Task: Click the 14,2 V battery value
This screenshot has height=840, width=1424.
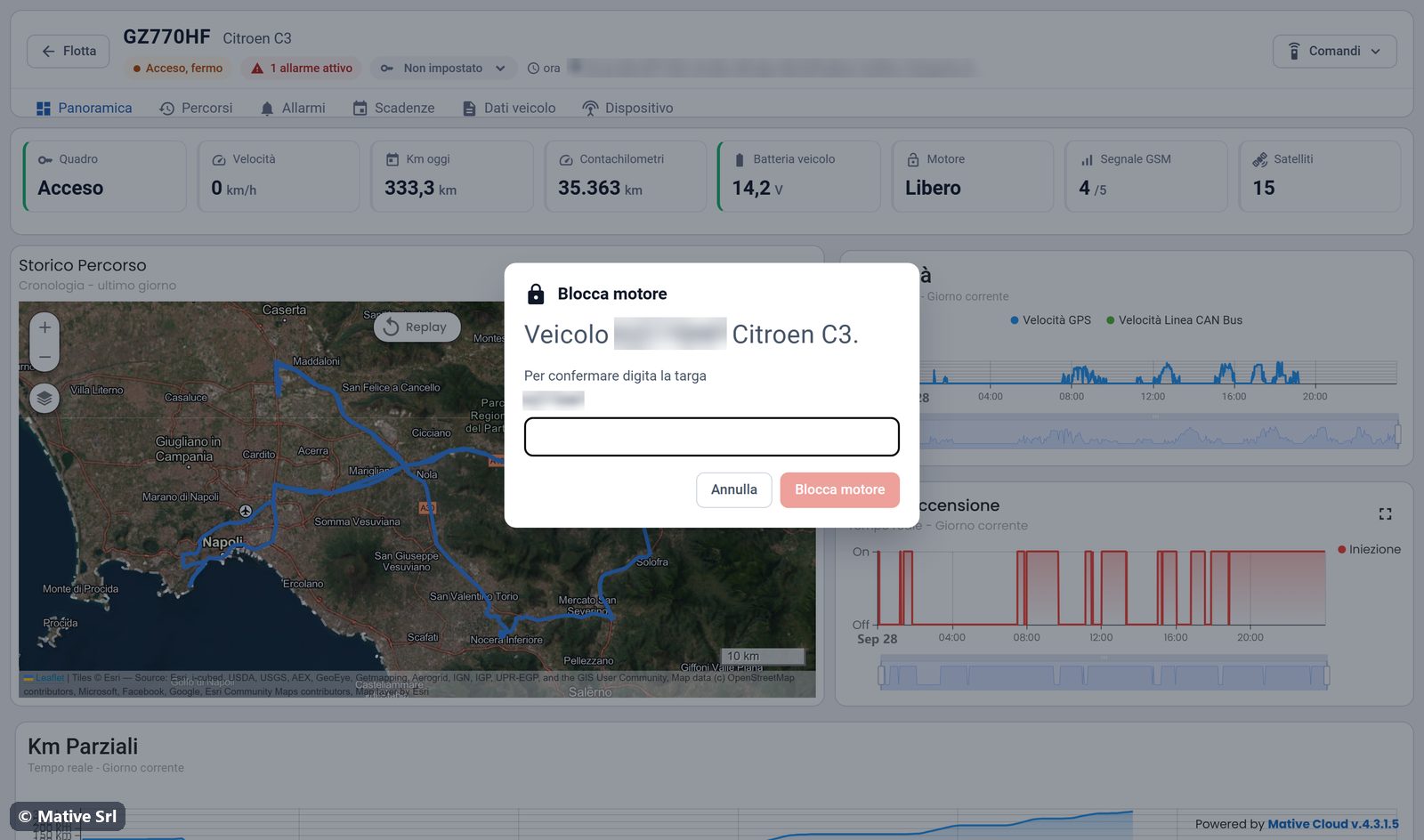Action: (x=757, y=189)
